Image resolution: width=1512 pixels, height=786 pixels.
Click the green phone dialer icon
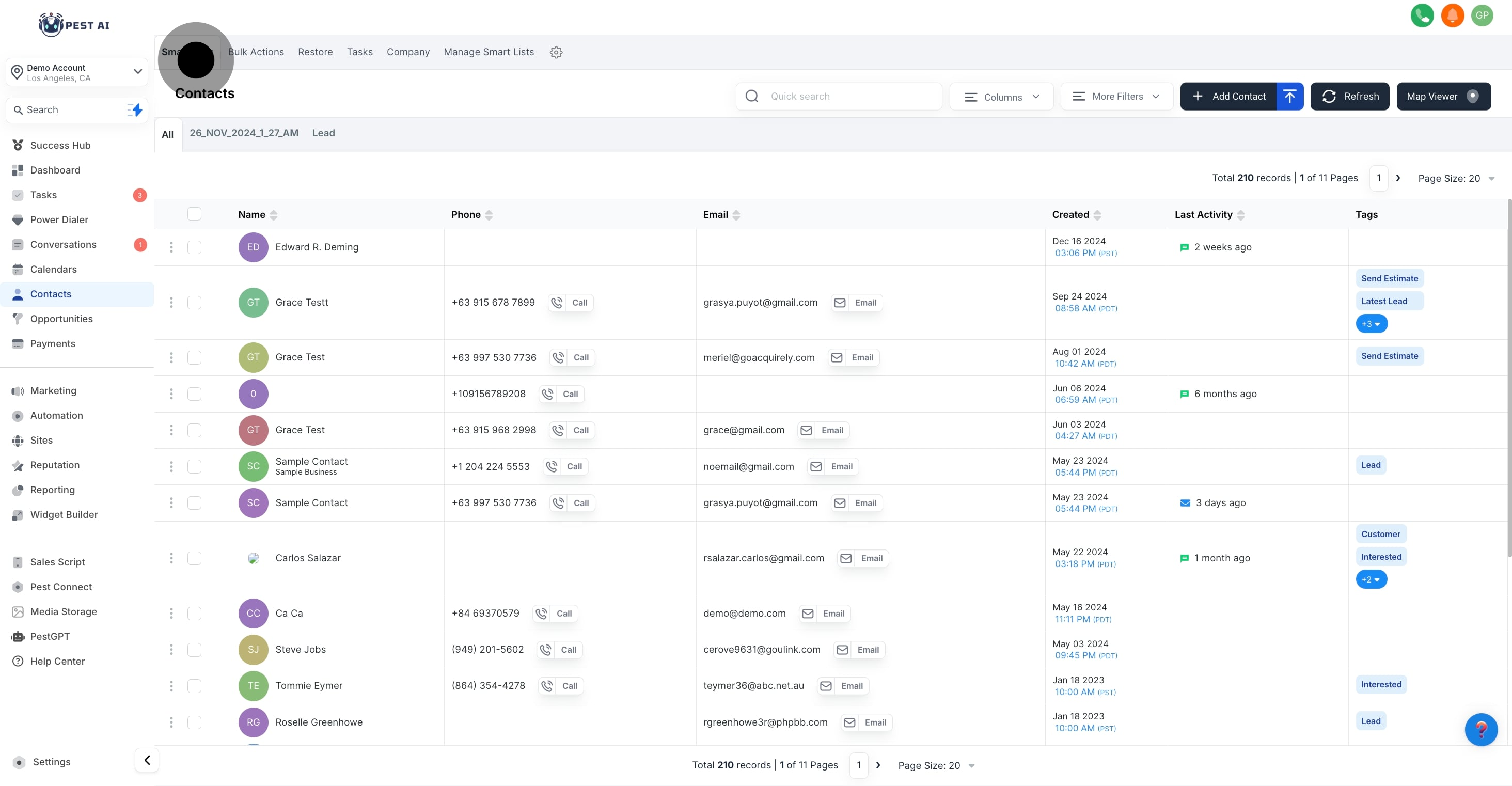(1422, 16)
